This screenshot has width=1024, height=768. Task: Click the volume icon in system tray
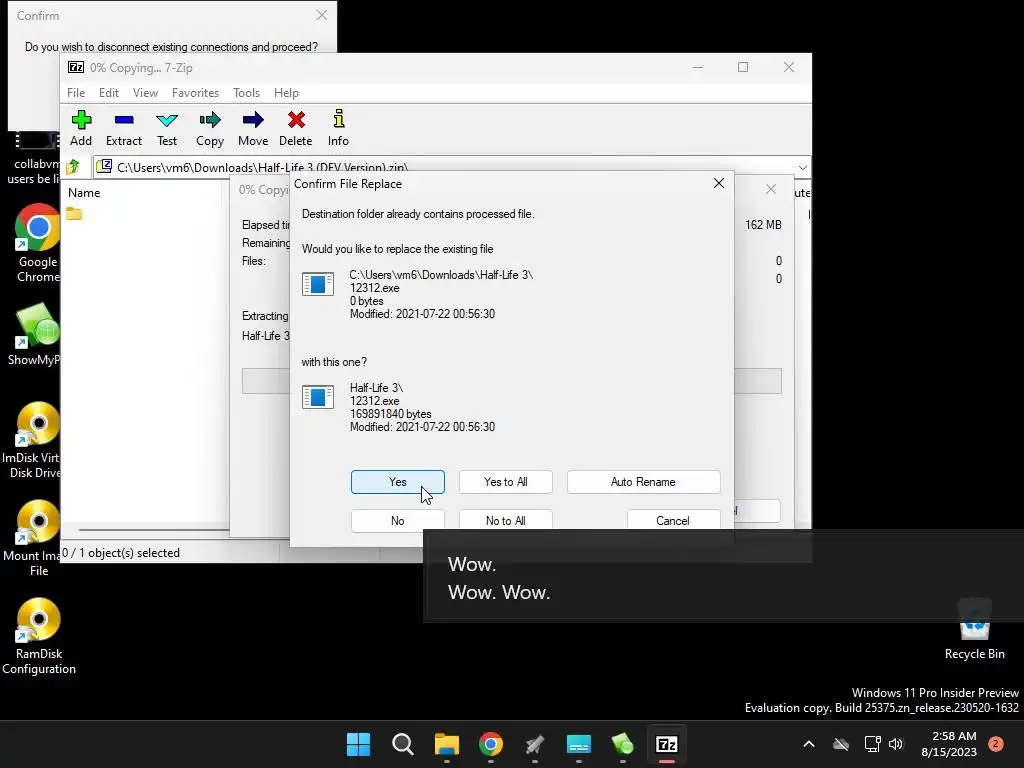(x=896, y=744)
